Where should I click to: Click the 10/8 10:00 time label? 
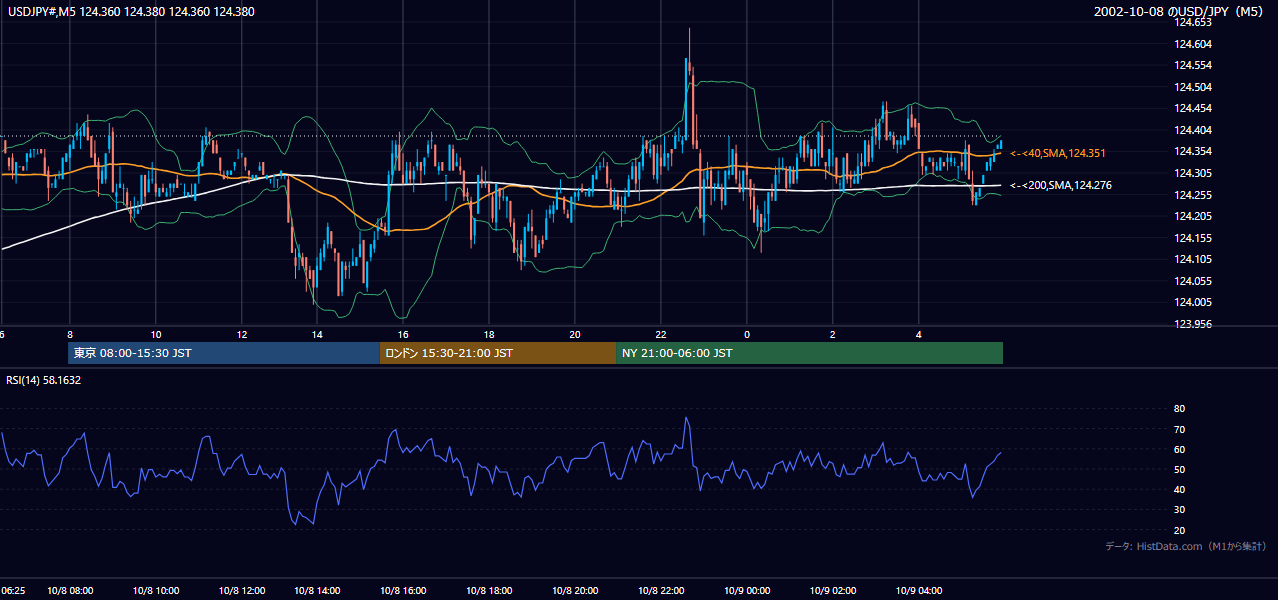pyautogui.click(x=156, y=591)
